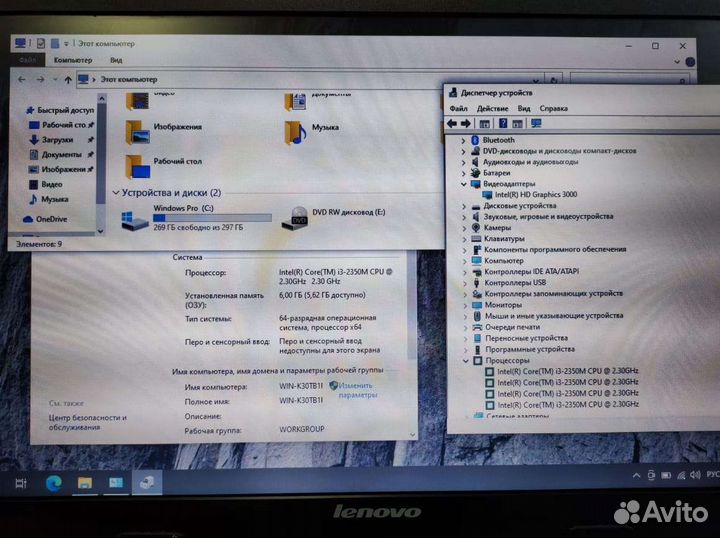Click Explorer address bar path Этот компьютер

coord(129,79)
